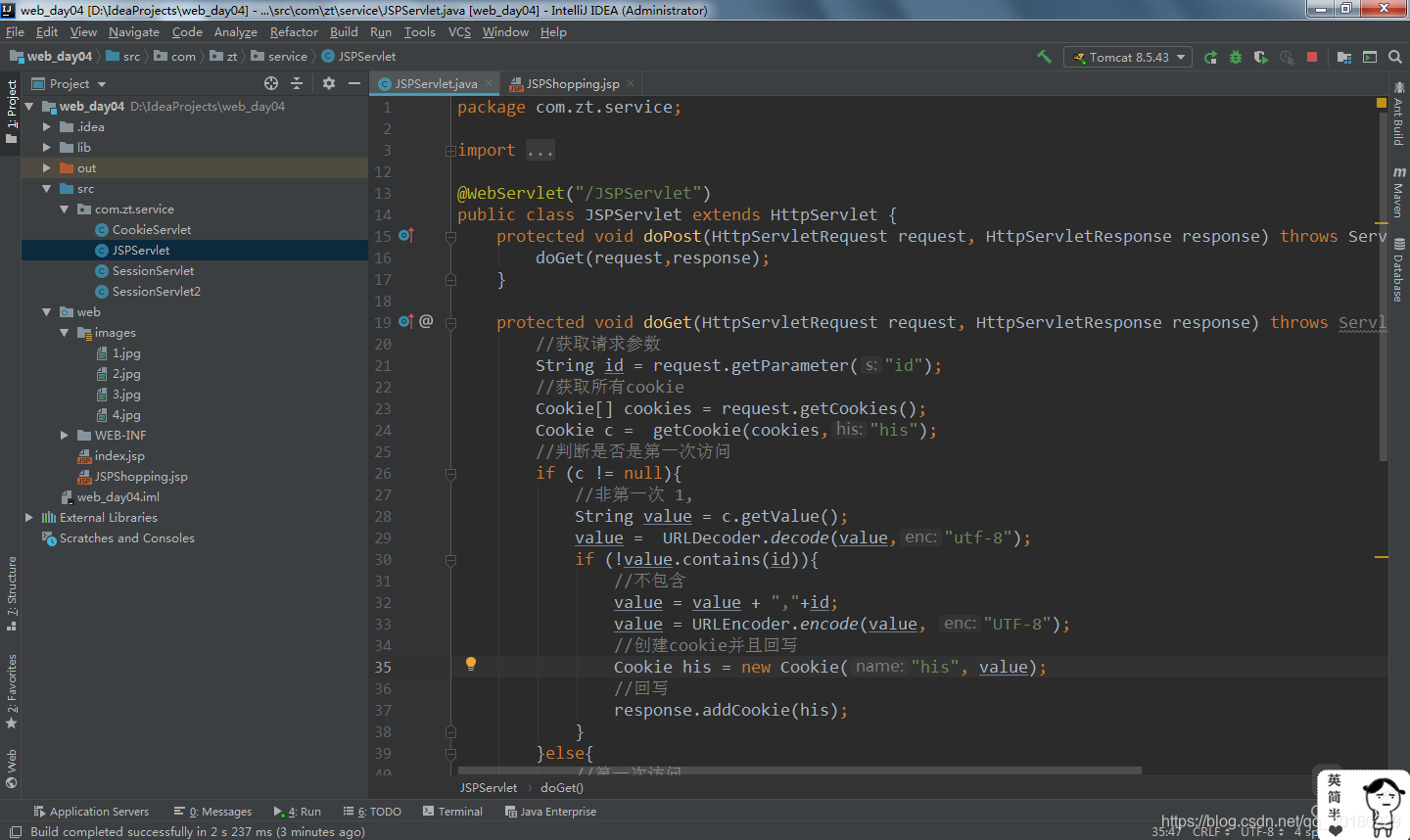The image size is (1410, 840).
Task: Open the Ant Build tool window
Action: [x=1398, y=115]
